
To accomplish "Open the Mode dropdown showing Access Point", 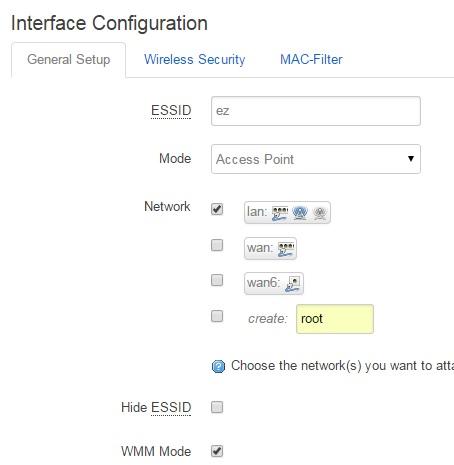I will pos(316,159).
